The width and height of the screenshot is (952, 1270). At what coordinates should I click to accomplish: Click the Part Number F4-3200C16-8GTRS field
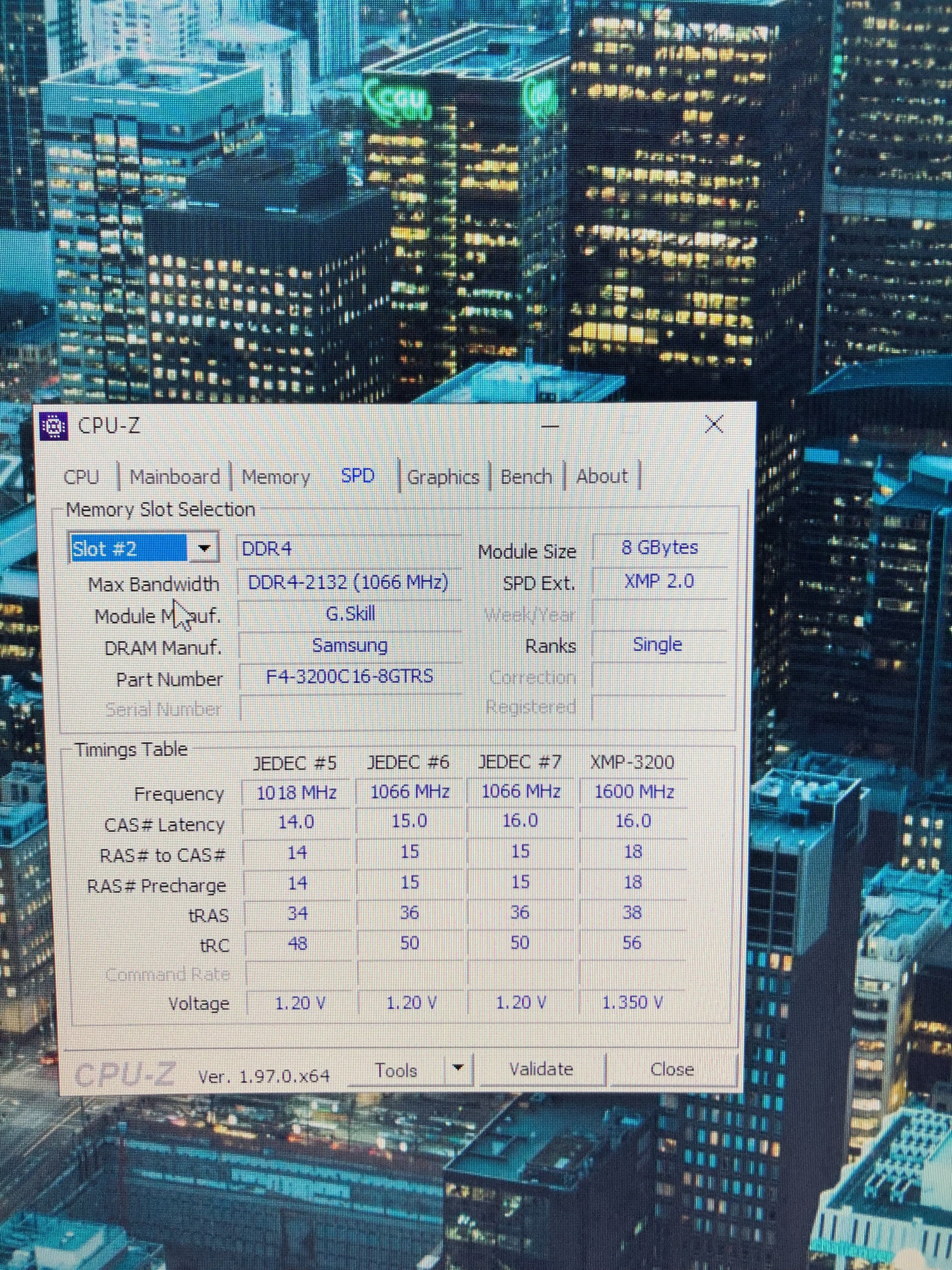click(349, 676)
